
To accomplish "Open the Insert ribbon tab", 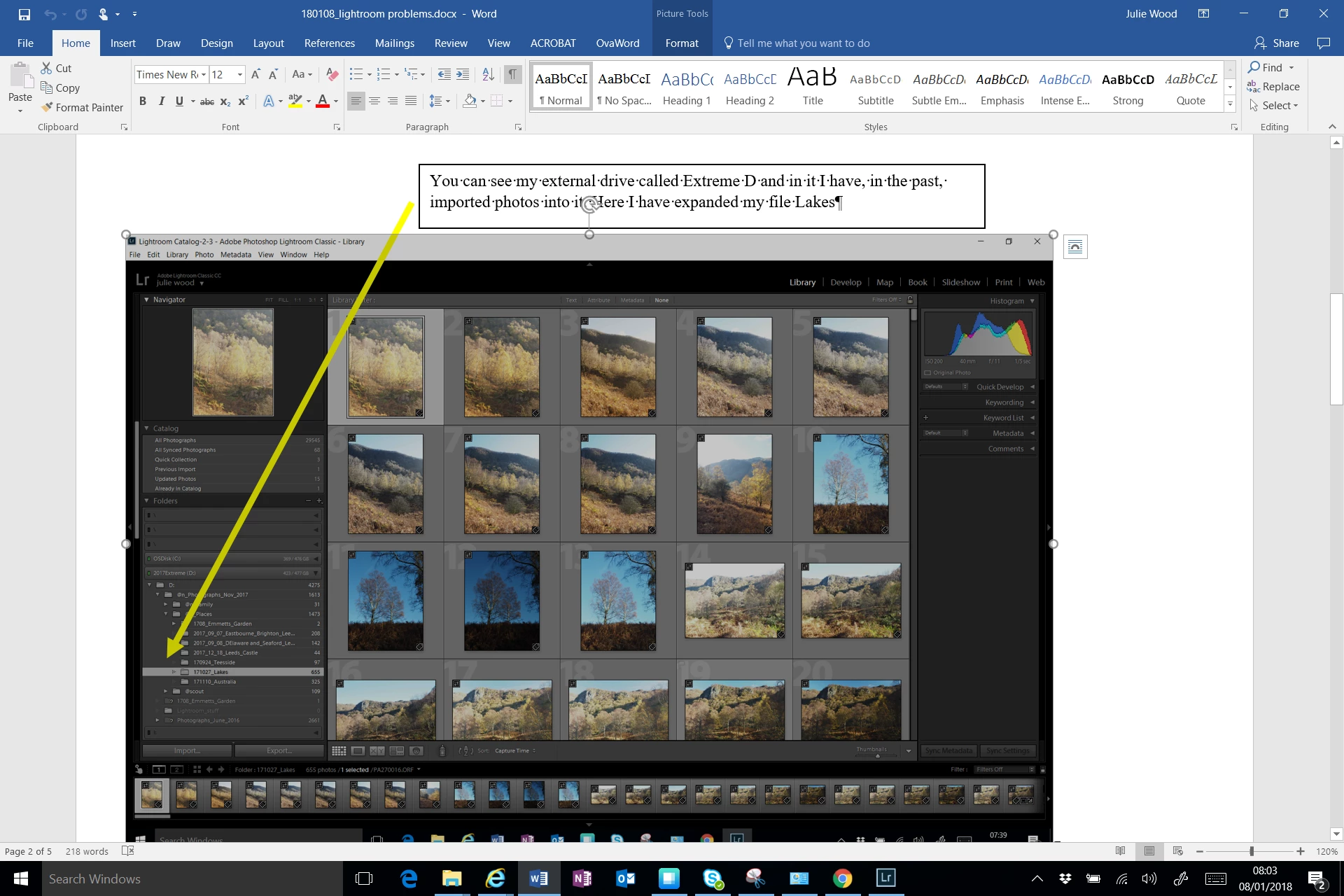I will click(x=122, y=43).
